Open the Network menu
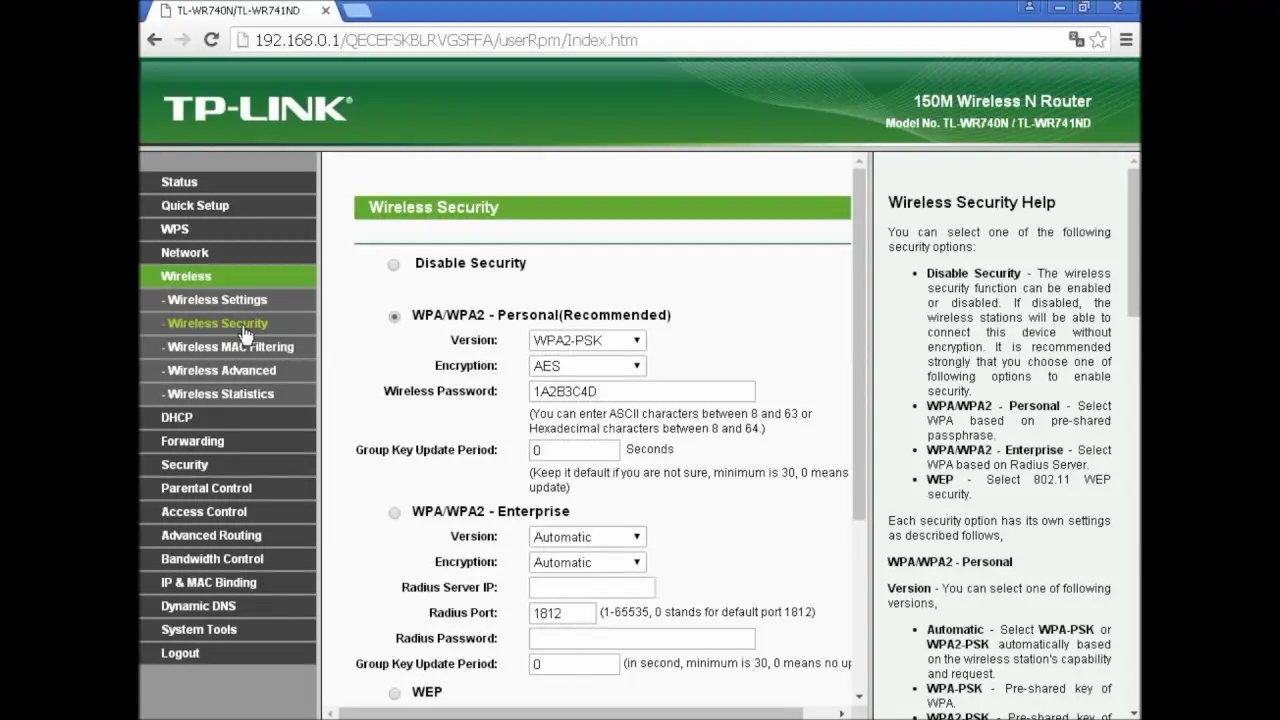 click(228, 253)
